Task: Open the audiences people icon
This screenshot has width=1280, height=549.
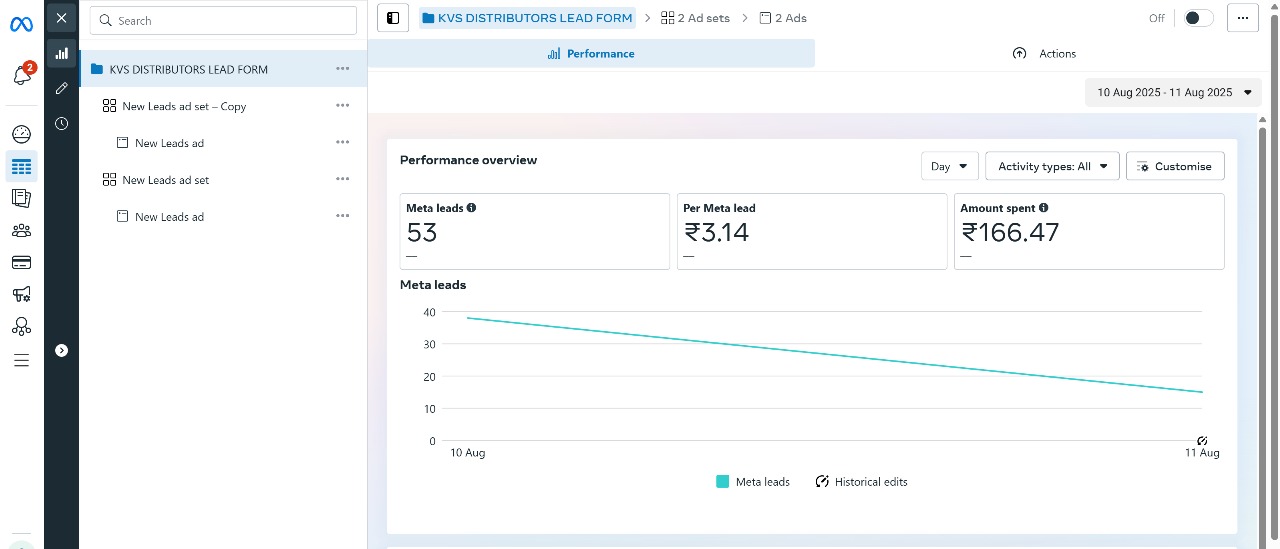Action: (21, 230)
